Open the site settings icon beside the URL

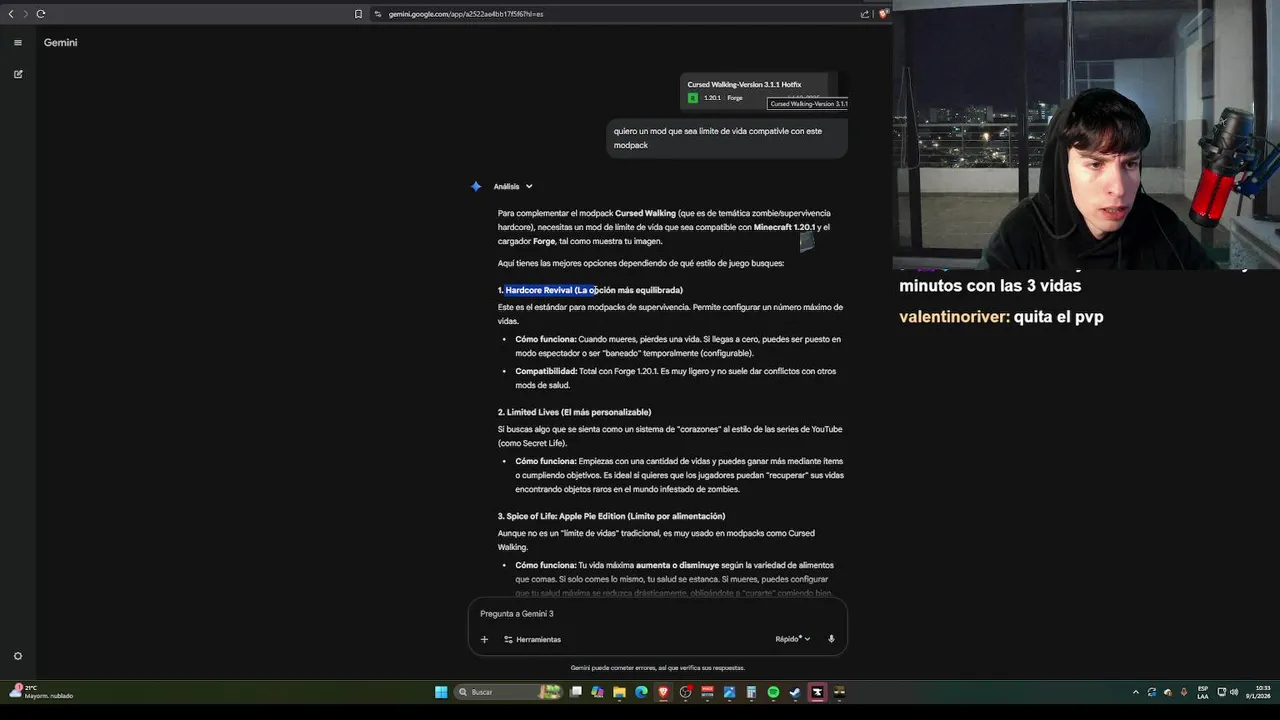click(378, 14)
